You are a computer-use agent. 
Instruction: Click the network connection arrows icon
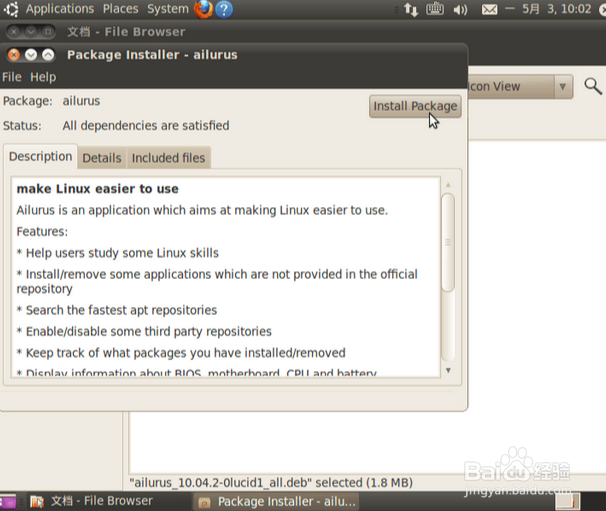coord(411,9)
